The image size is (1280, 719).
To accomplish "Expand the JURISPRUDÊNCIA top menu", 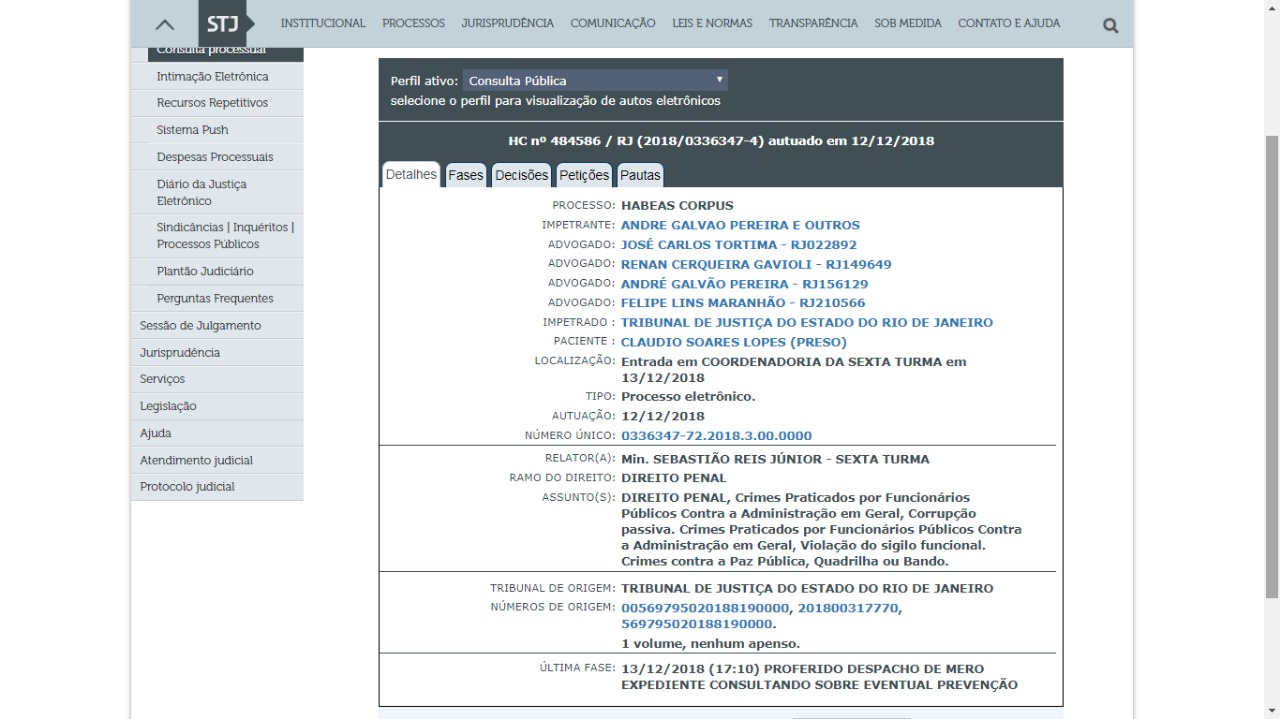I will click(508, 23).
